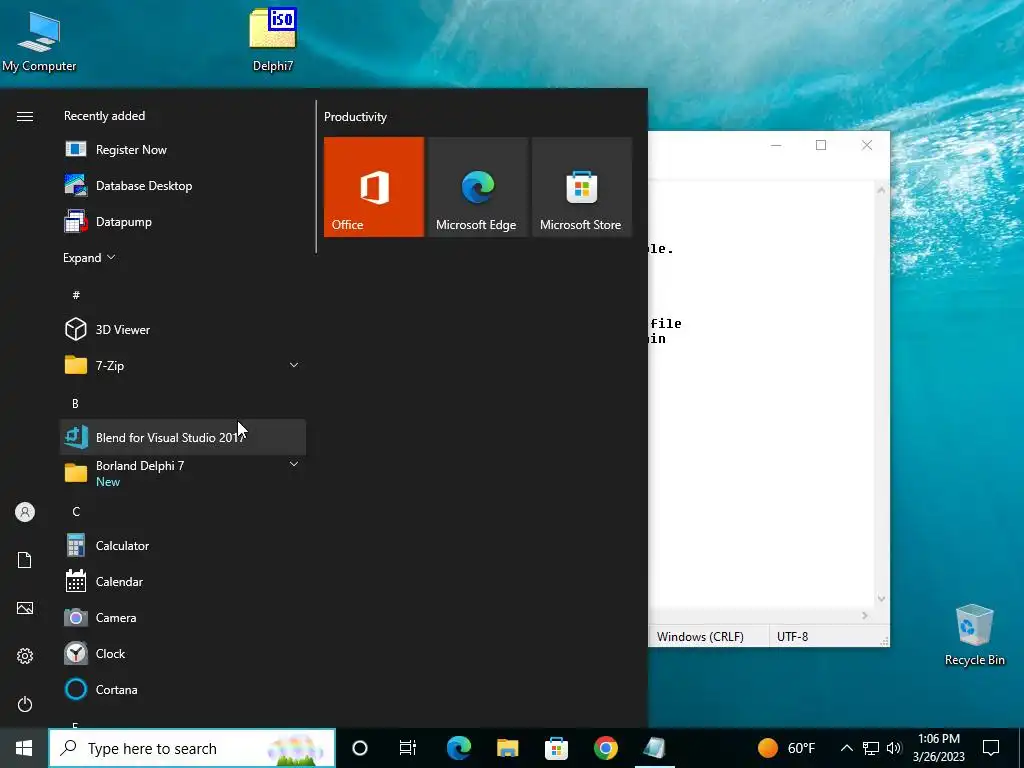Open Task View from the taskbar
This screenshot has width=1024, height=768.
408,748
